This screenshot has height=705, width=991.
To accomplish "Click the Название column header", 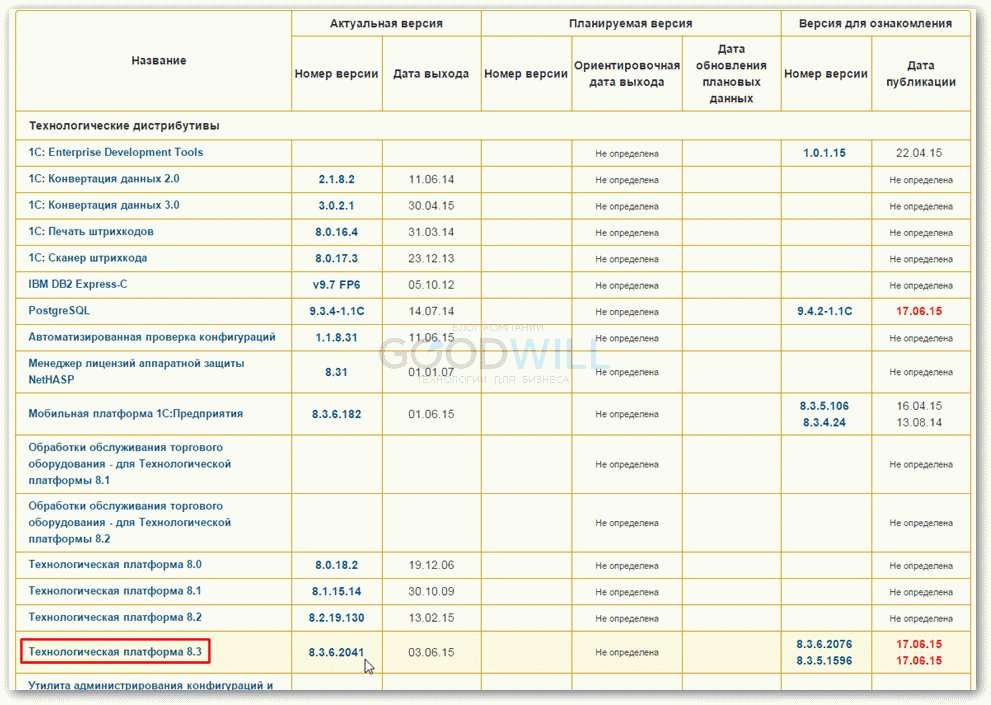I will pos(159,61).
